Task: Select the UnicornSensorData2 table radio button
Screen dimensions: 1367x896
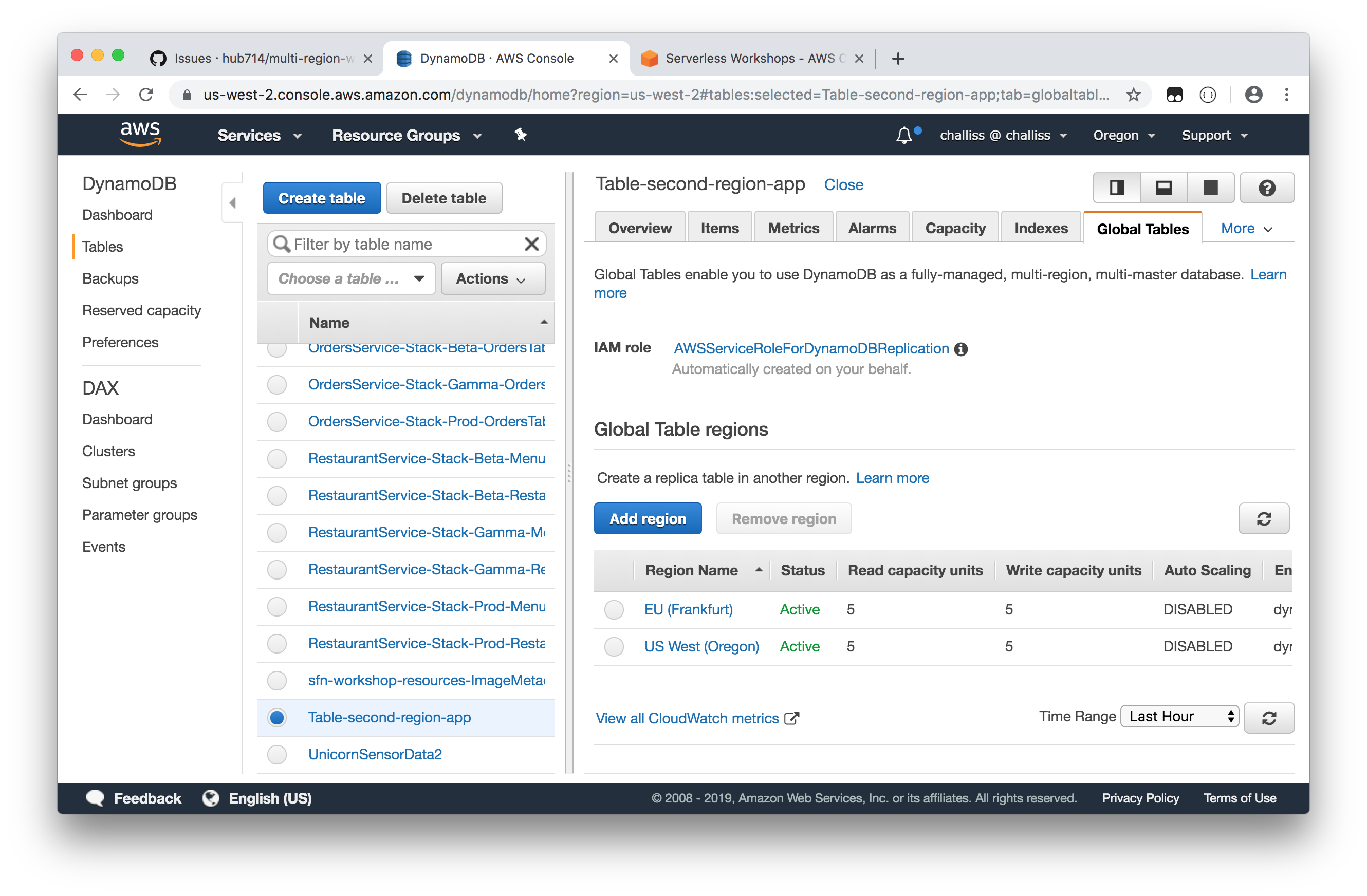Action: tap(277, 754)
